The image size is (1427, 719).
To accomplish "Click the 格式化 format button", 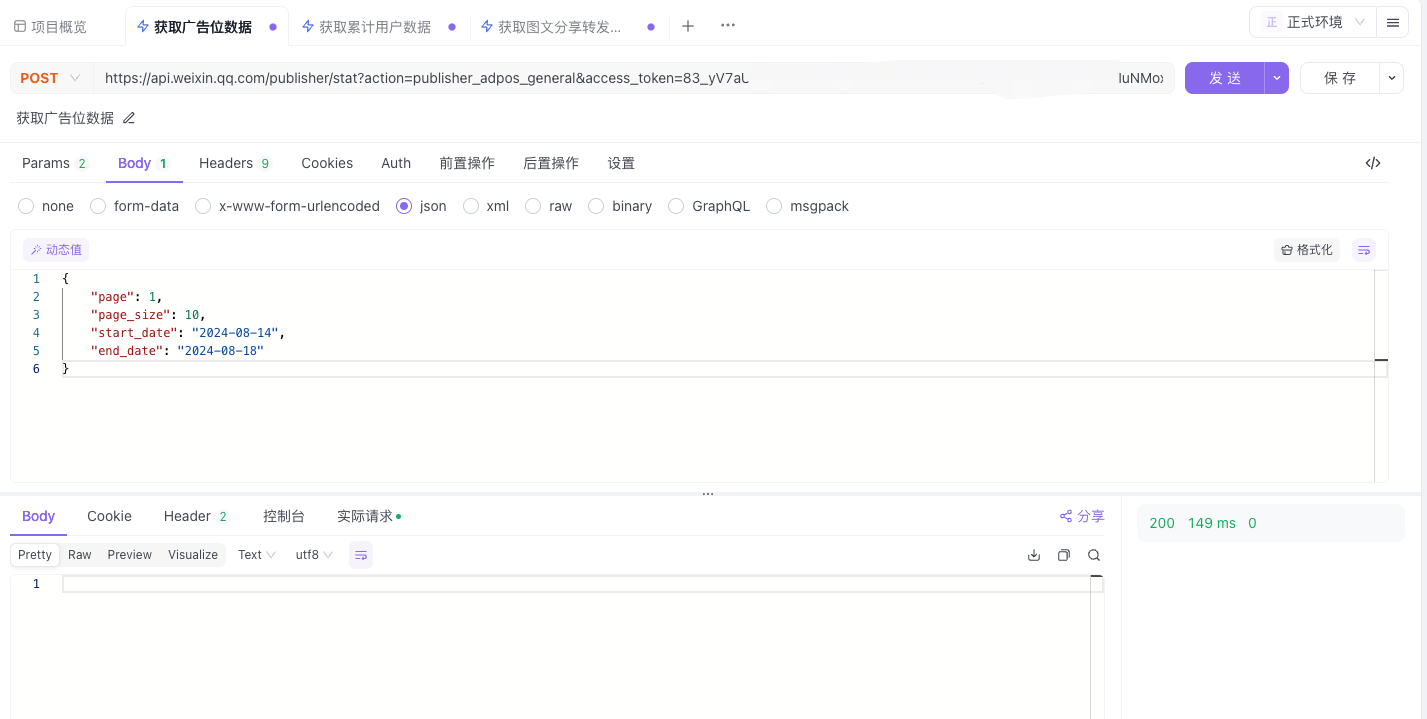I will (1307, 250).
